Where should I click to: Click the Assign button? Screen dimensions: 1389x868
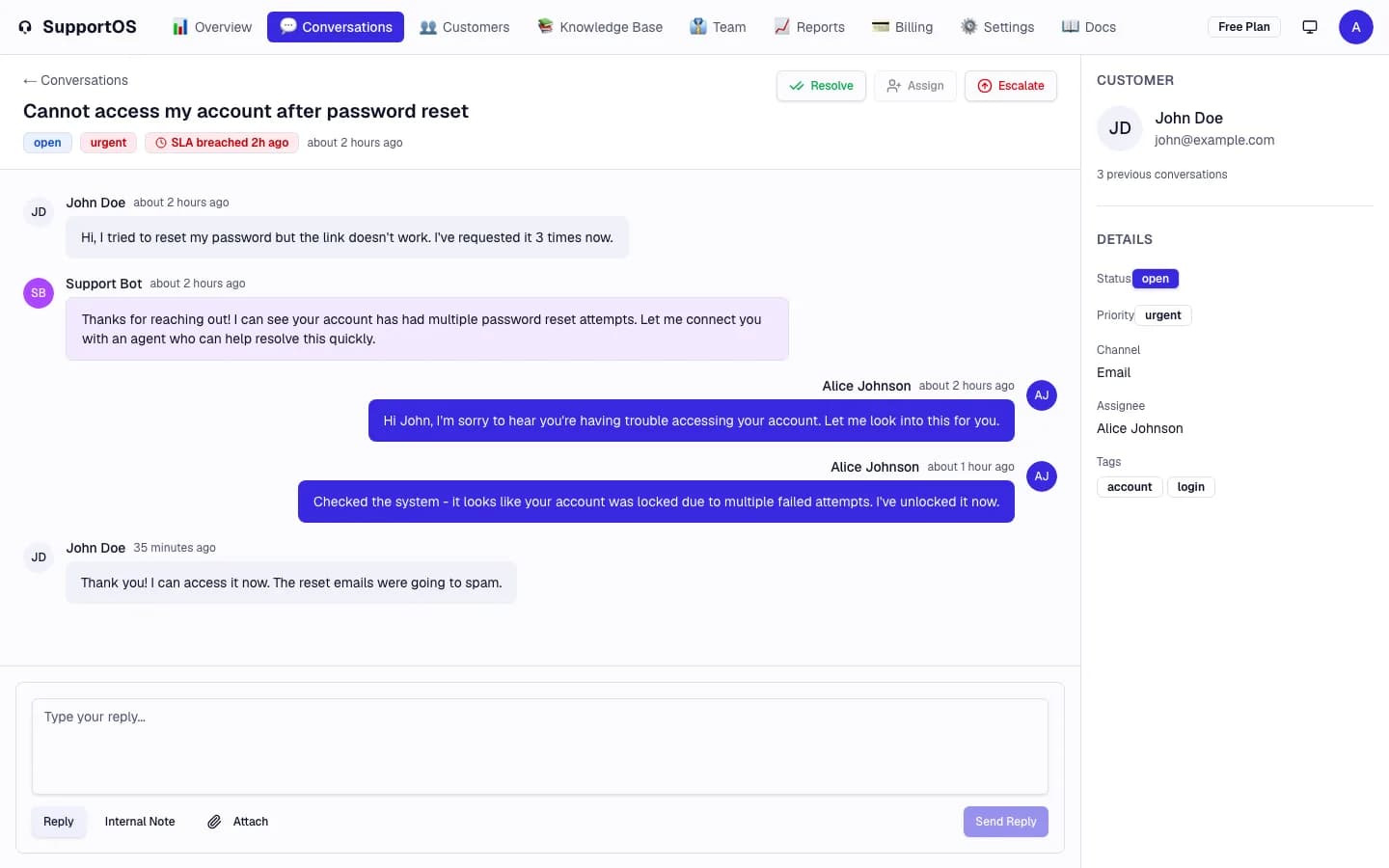[x=915, y=86]
